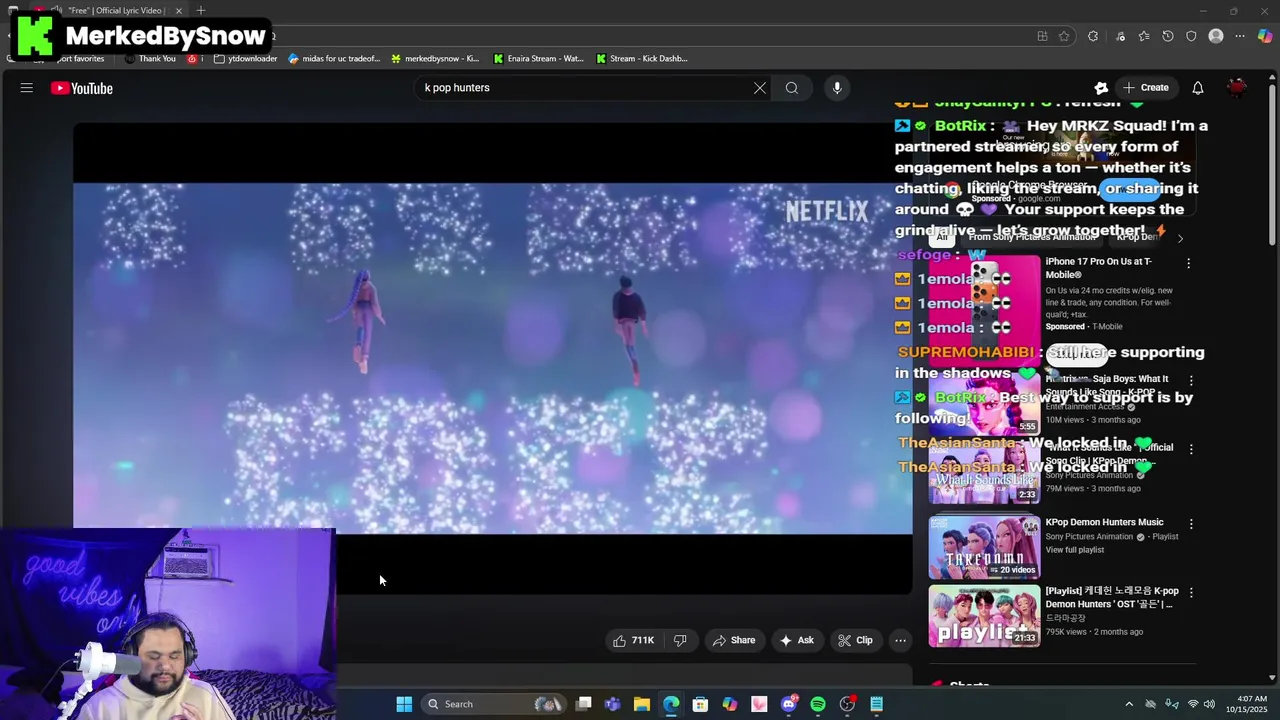
Task: Open browser extensions puzzle icon
Action: (x=1092, y=36)
